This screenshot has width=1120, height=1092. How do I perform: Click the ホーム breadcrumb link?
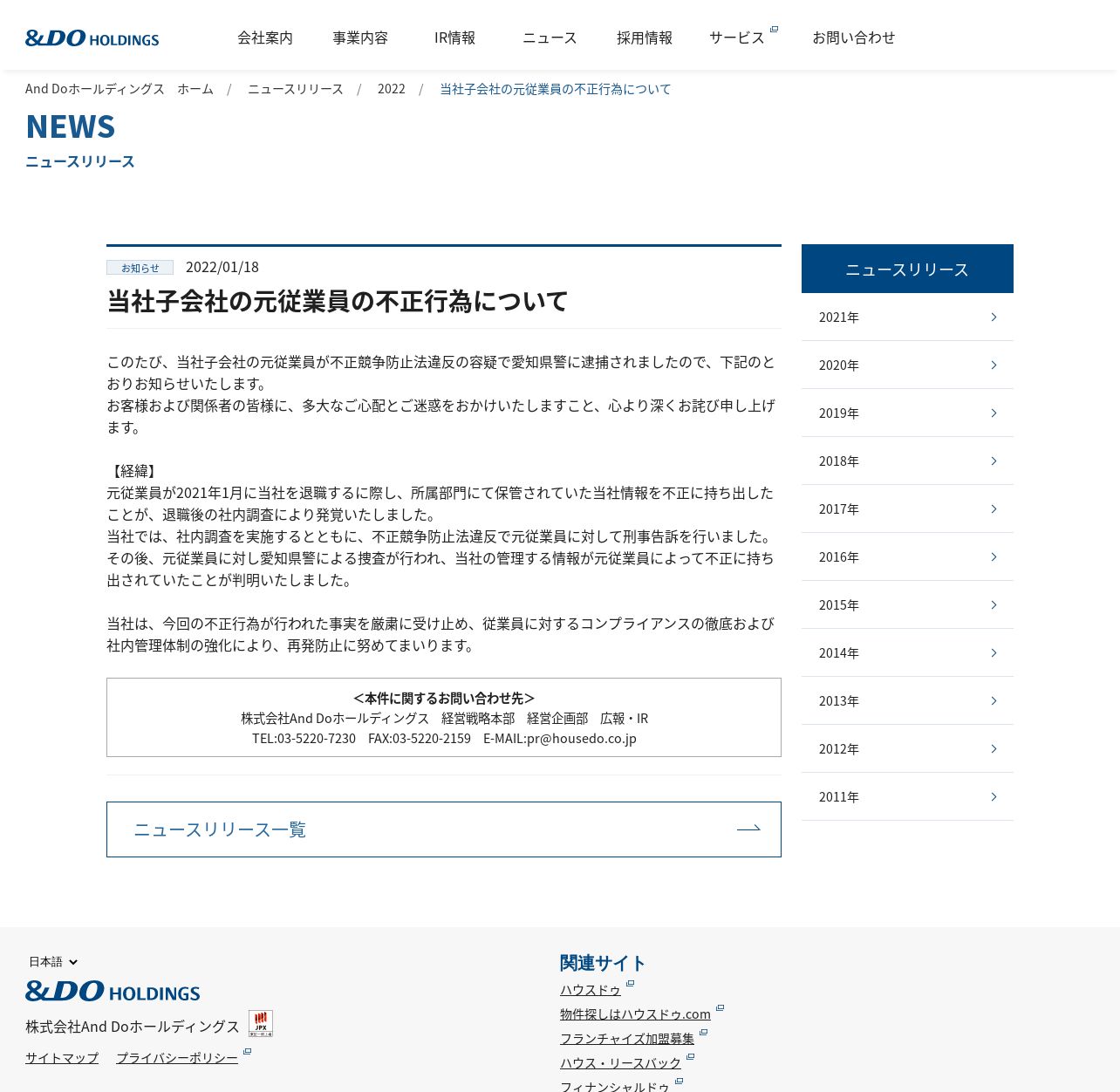coord(195,89)
